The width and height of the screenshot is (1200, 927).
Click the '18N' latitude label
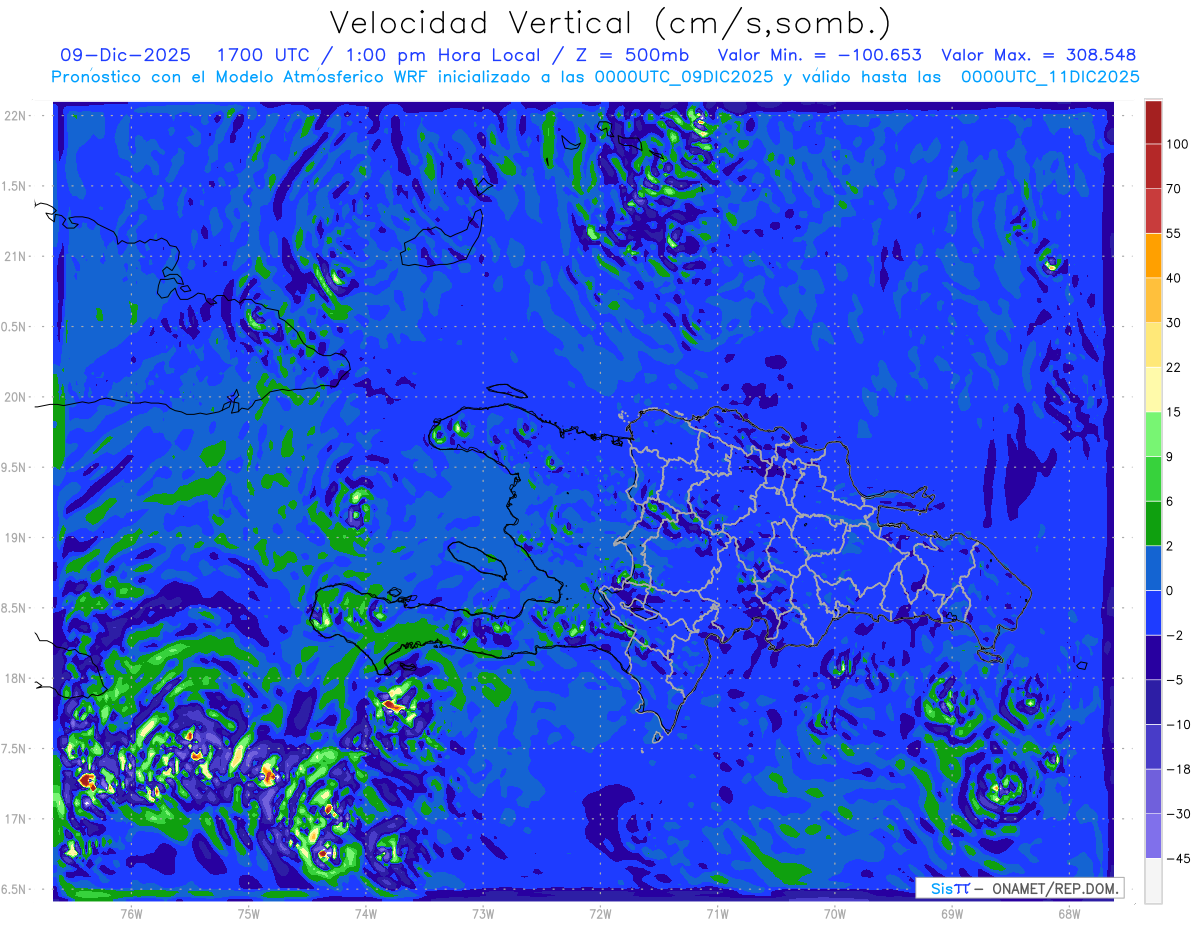pyautogui.click(x=15, y=679)
